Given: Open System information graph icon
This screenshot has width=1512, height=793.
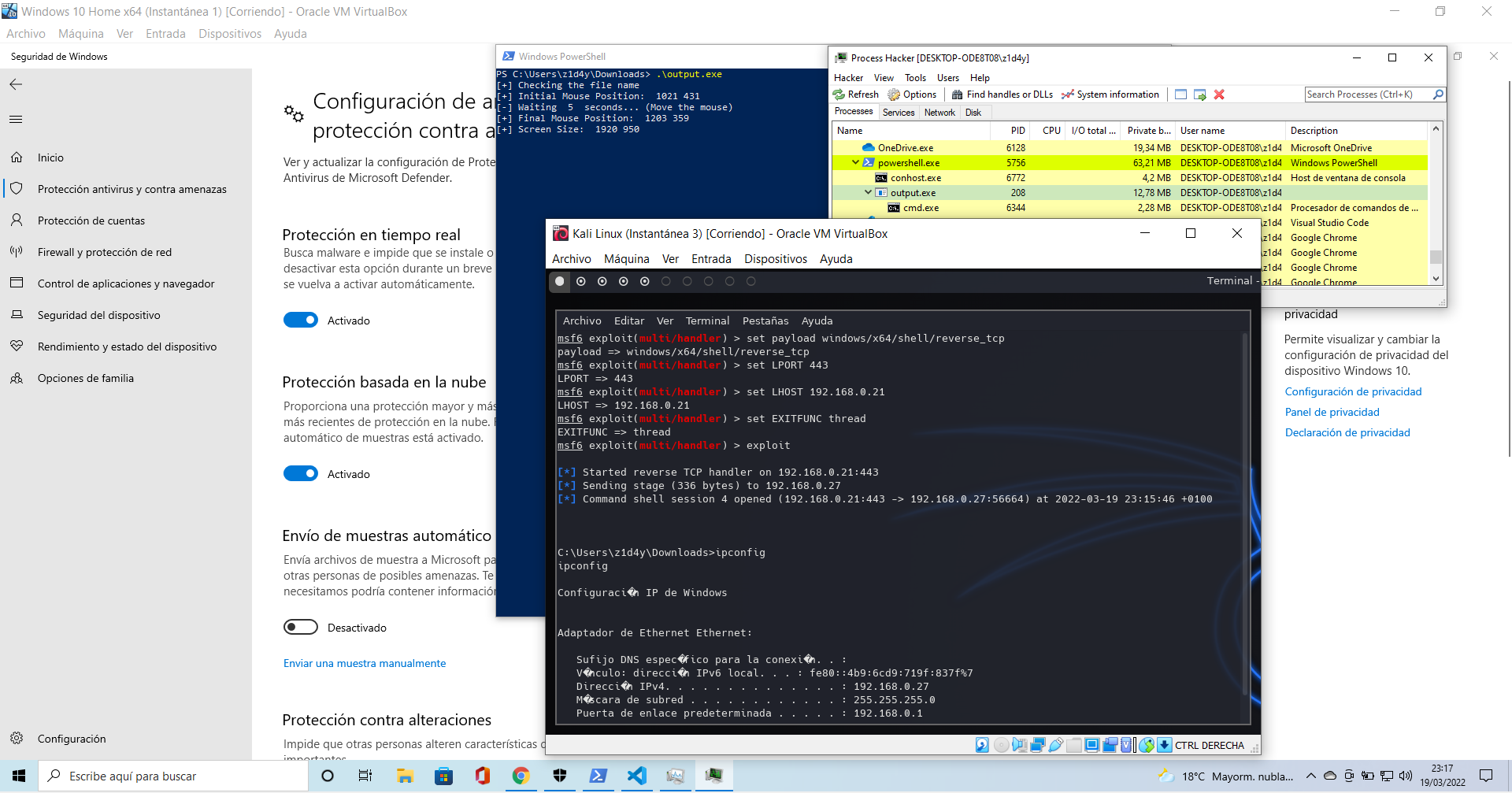Looking at the screenshot, I should coord(1068,94).
